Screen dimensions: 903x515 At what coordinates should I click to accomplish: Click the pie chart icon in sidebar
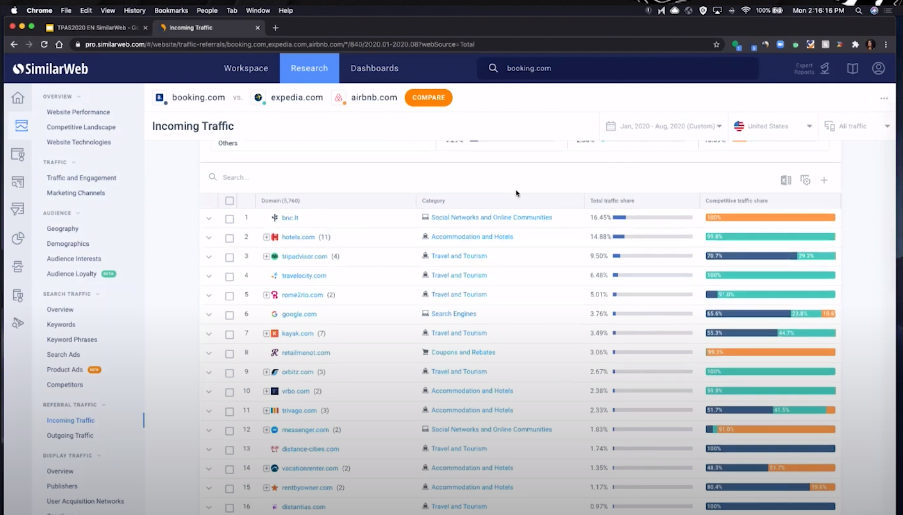(x=17, y=239)
